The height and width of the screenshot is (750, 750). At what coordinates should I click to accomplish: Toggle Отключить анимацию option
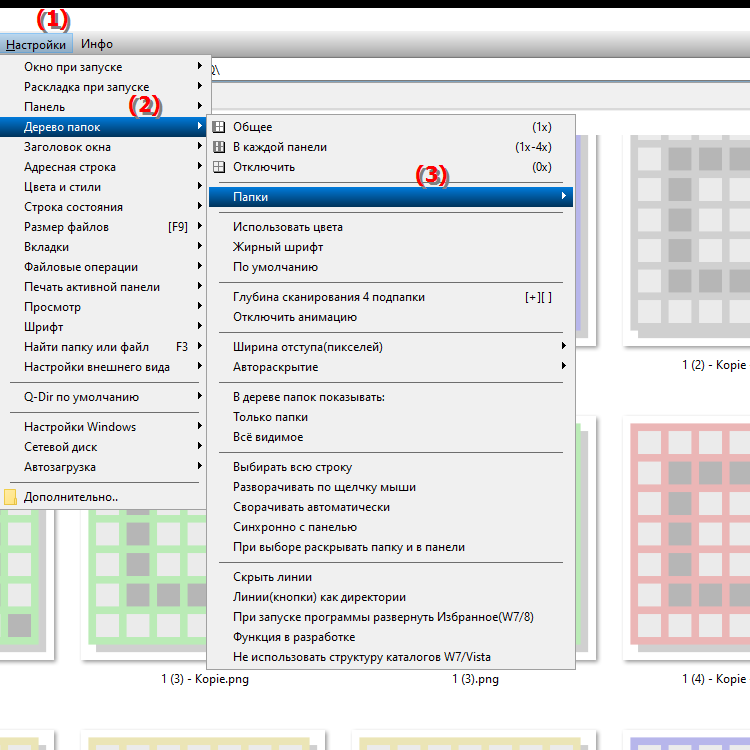[391, 318]
